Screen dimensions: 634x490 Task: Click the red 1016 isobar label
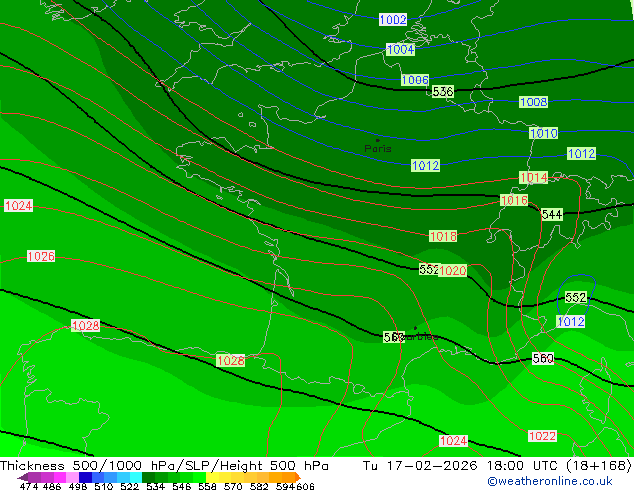pos(514,200)
